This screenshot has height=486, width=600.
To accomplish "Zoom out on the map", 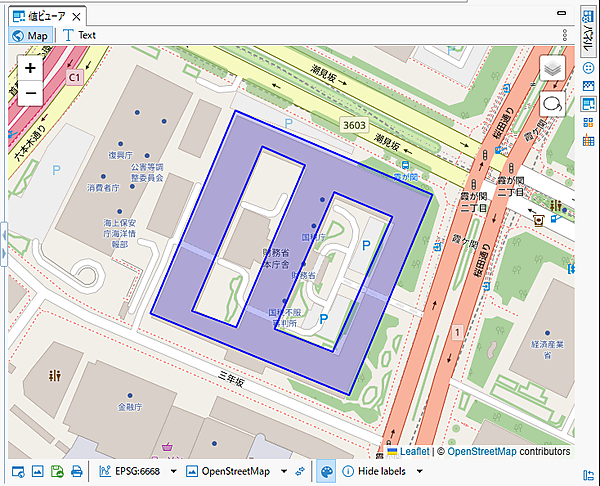I will point(30,94).
